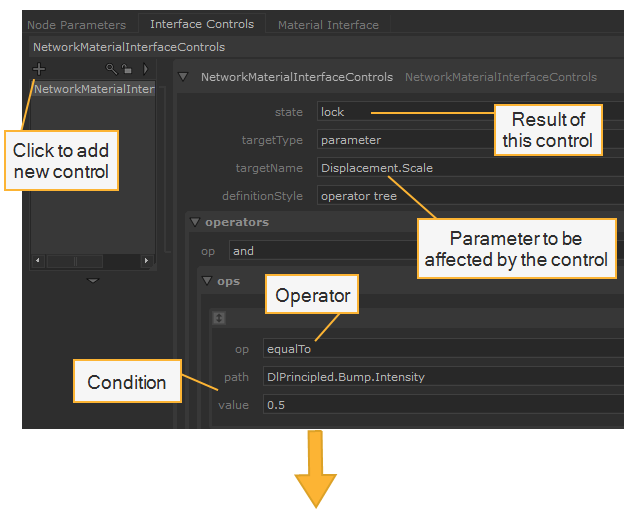Click the horizontal scrollbar thumb under the list
This screenshot has width=631, height=511.
[75, 261]
